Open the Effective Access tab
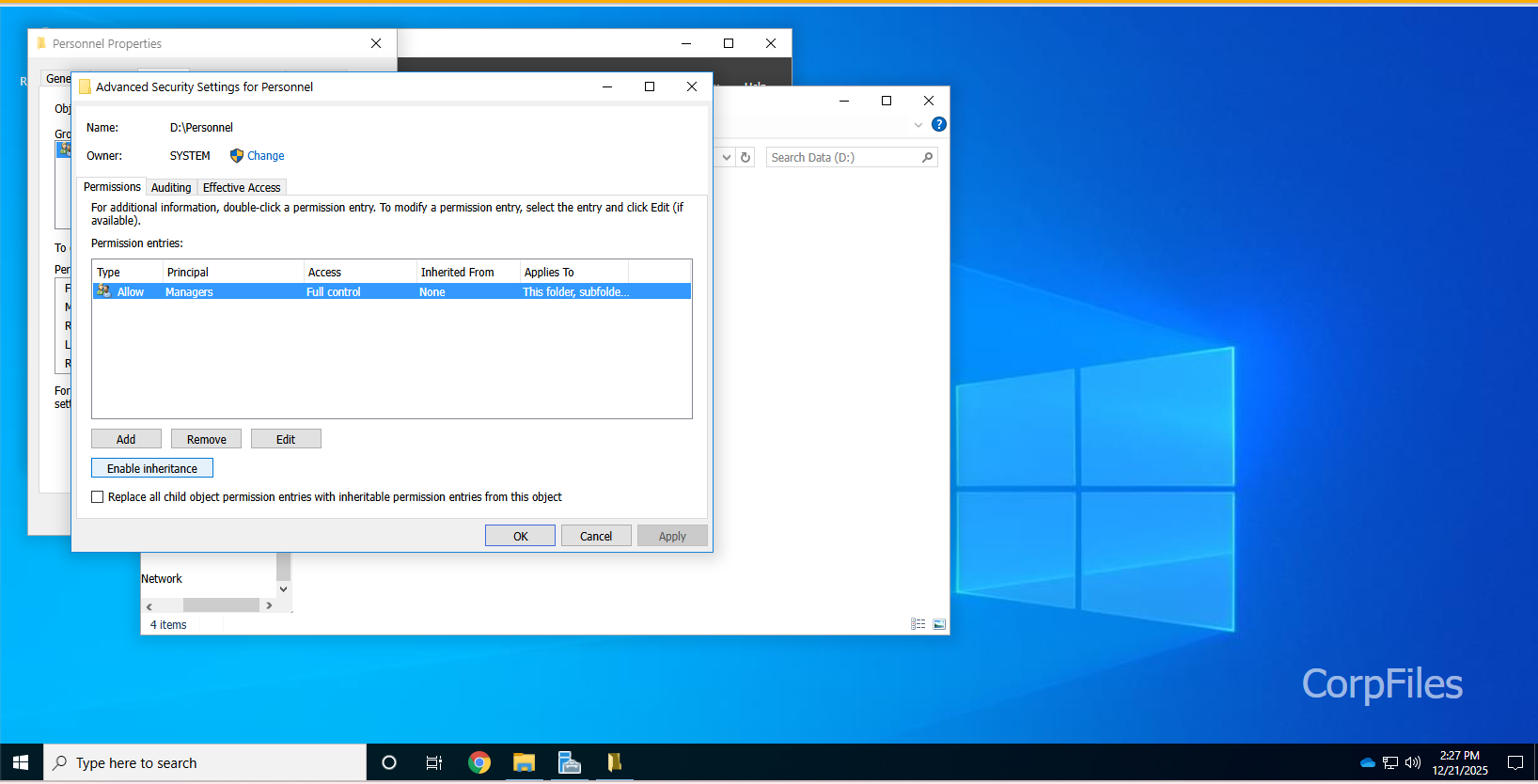Screen dimensions: 1538x784 [242, 188]
